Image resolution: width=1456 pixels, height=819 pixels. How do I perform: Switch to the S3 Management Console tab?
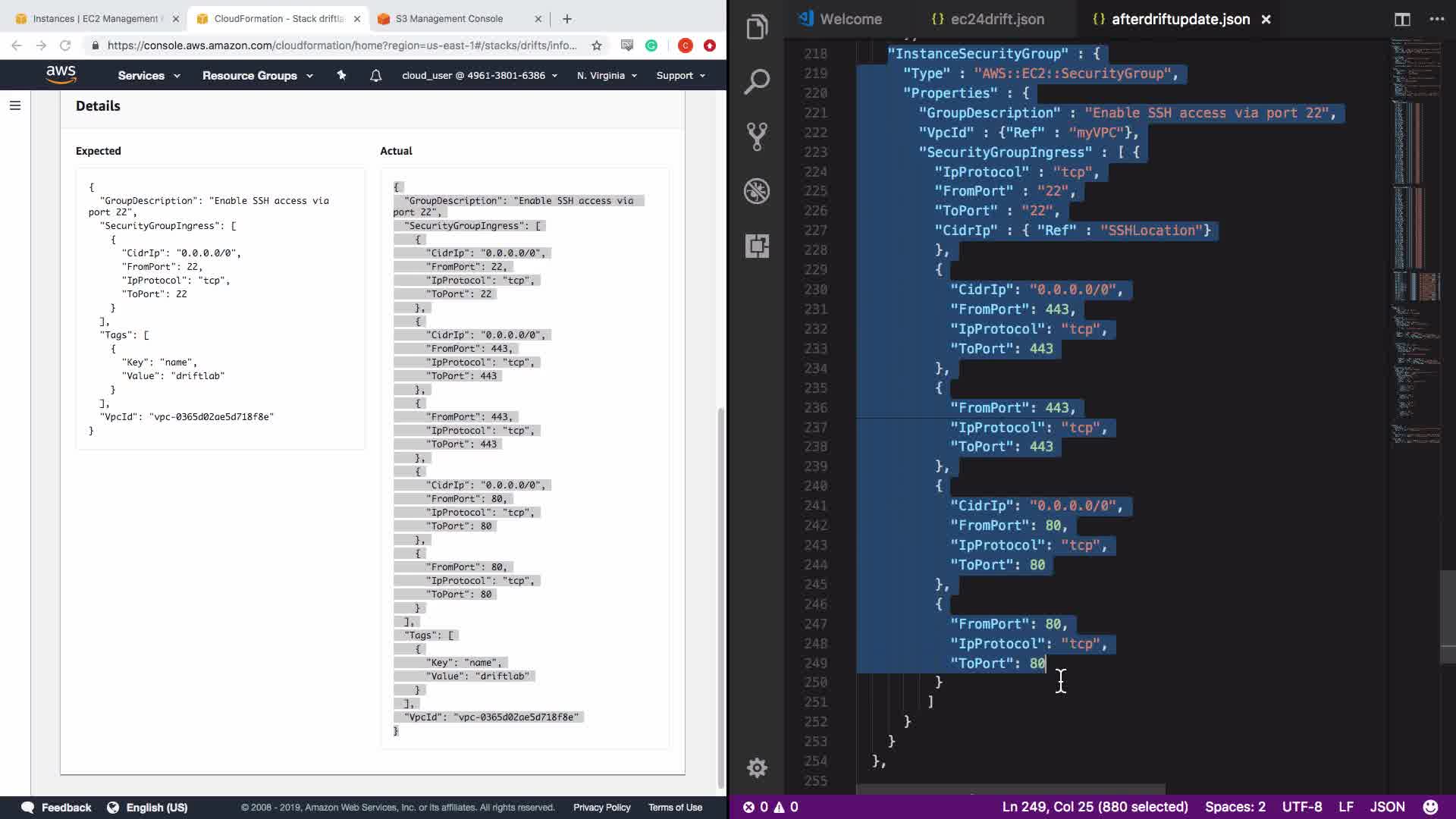449,18
